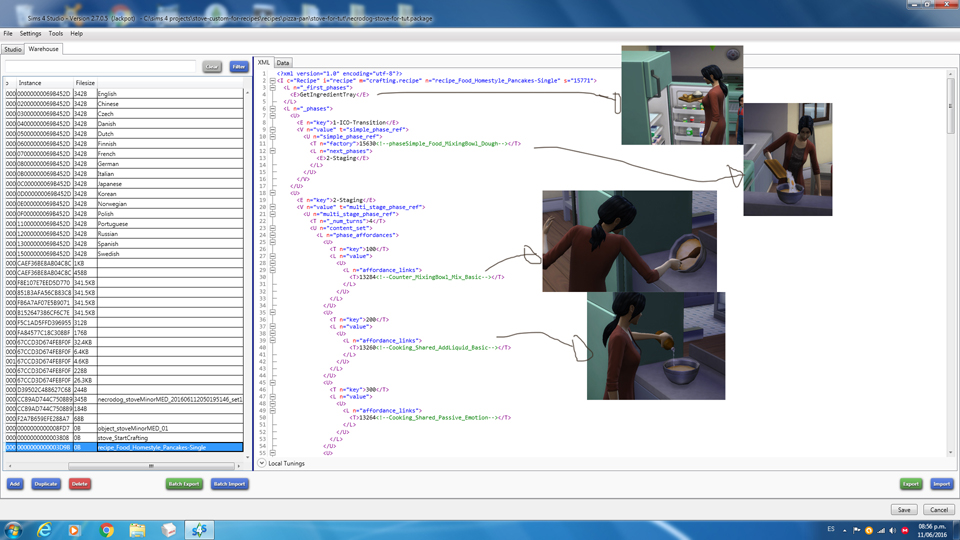960x540 pixels.
Task: Open Google Chrome from the taskbar
Action: pyautogui.click(x=106, y=530)
